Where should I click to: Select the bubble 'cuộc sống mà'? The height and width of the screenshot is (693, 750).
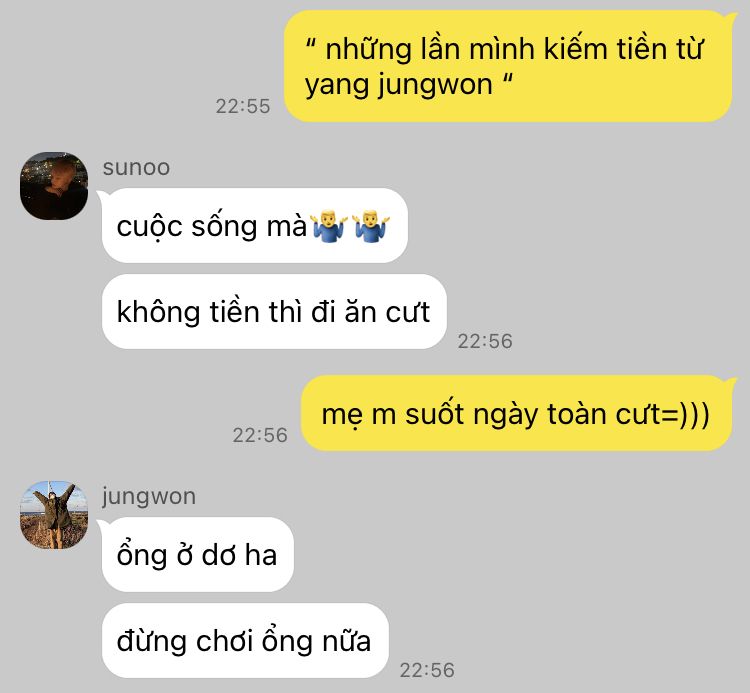[x=254, y=225]
